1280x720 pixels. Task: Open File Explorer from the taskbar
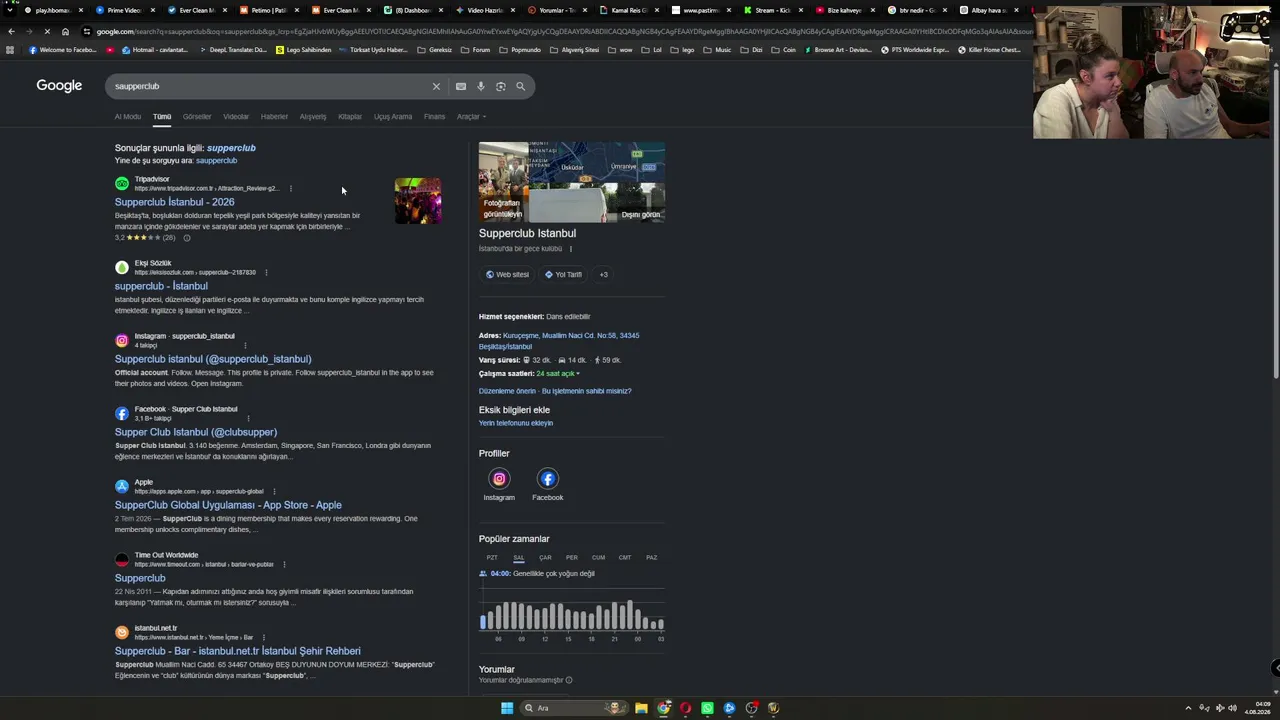point(641,708)
